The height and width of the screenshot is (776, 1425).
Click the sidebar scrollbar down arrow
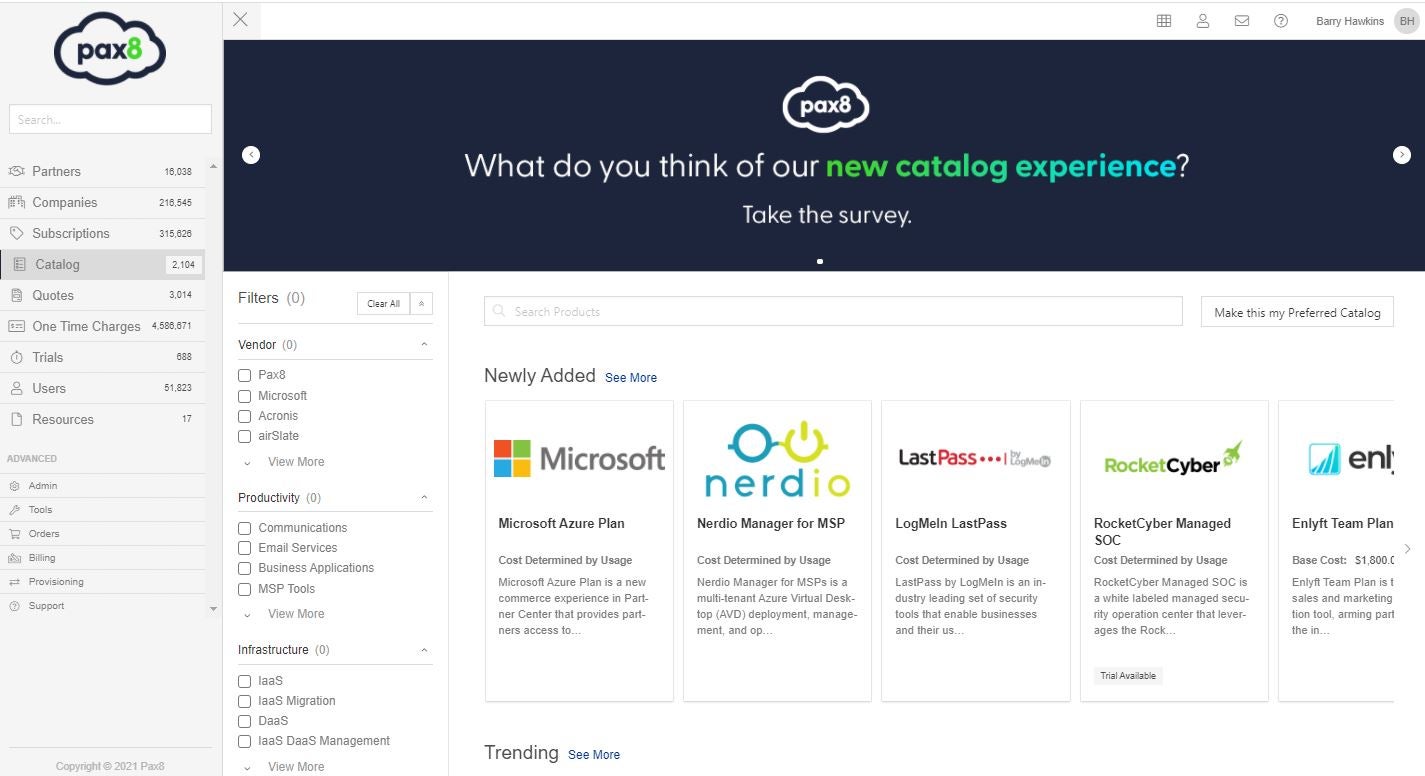213,608
